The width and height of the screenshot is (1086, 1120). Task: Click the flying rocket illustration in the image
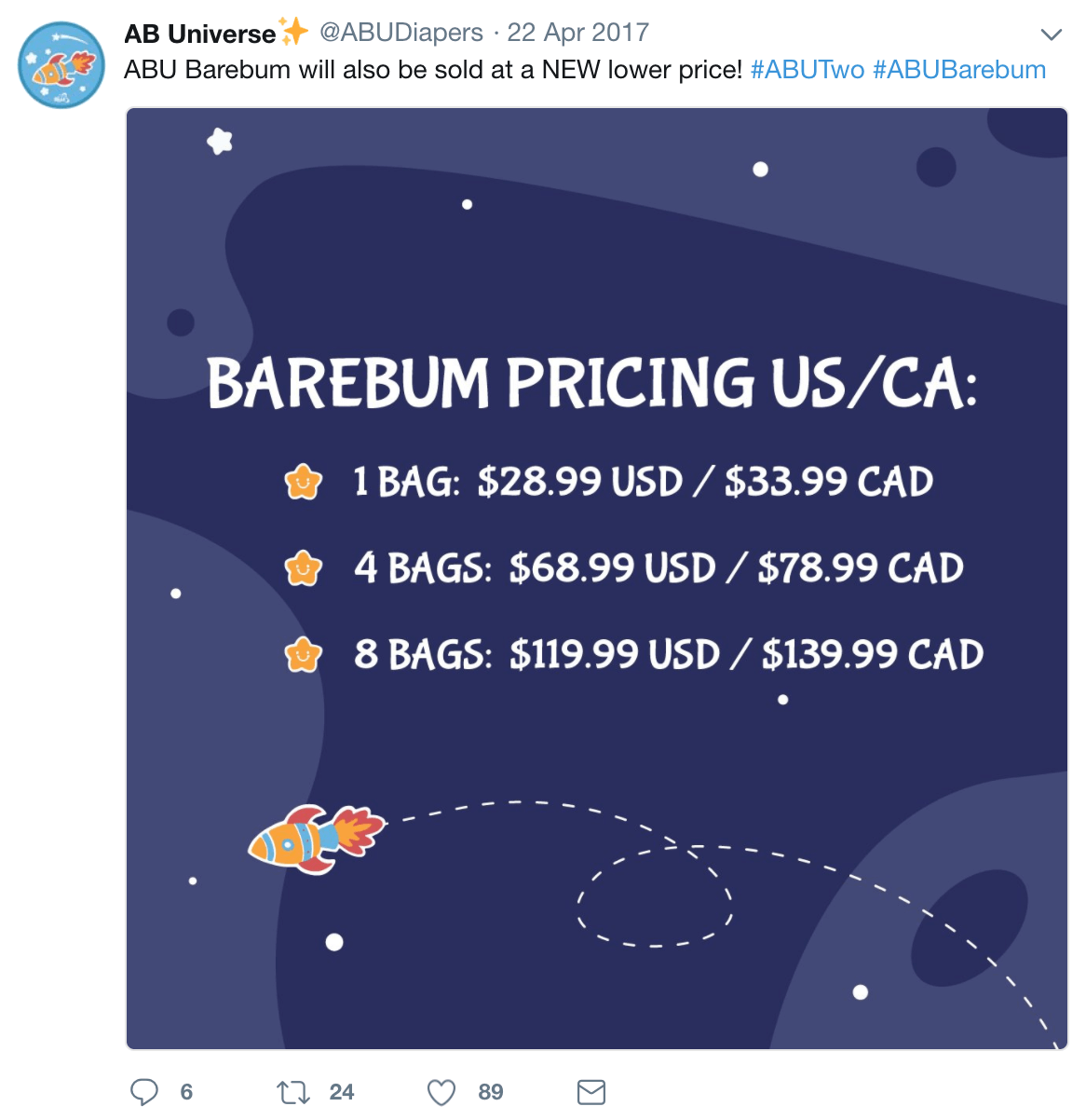(x=317, y=837)
